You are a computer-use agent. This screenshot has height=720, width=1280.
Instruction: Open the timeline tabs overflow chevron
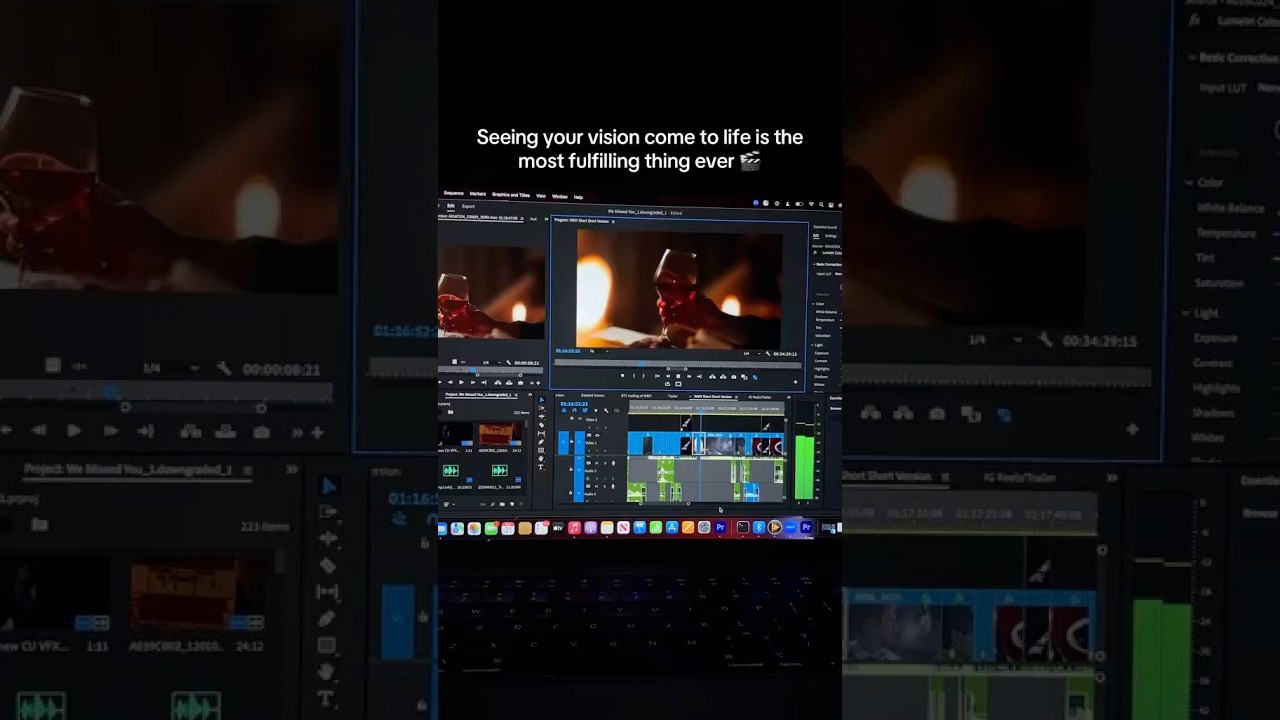pos(789,397)
